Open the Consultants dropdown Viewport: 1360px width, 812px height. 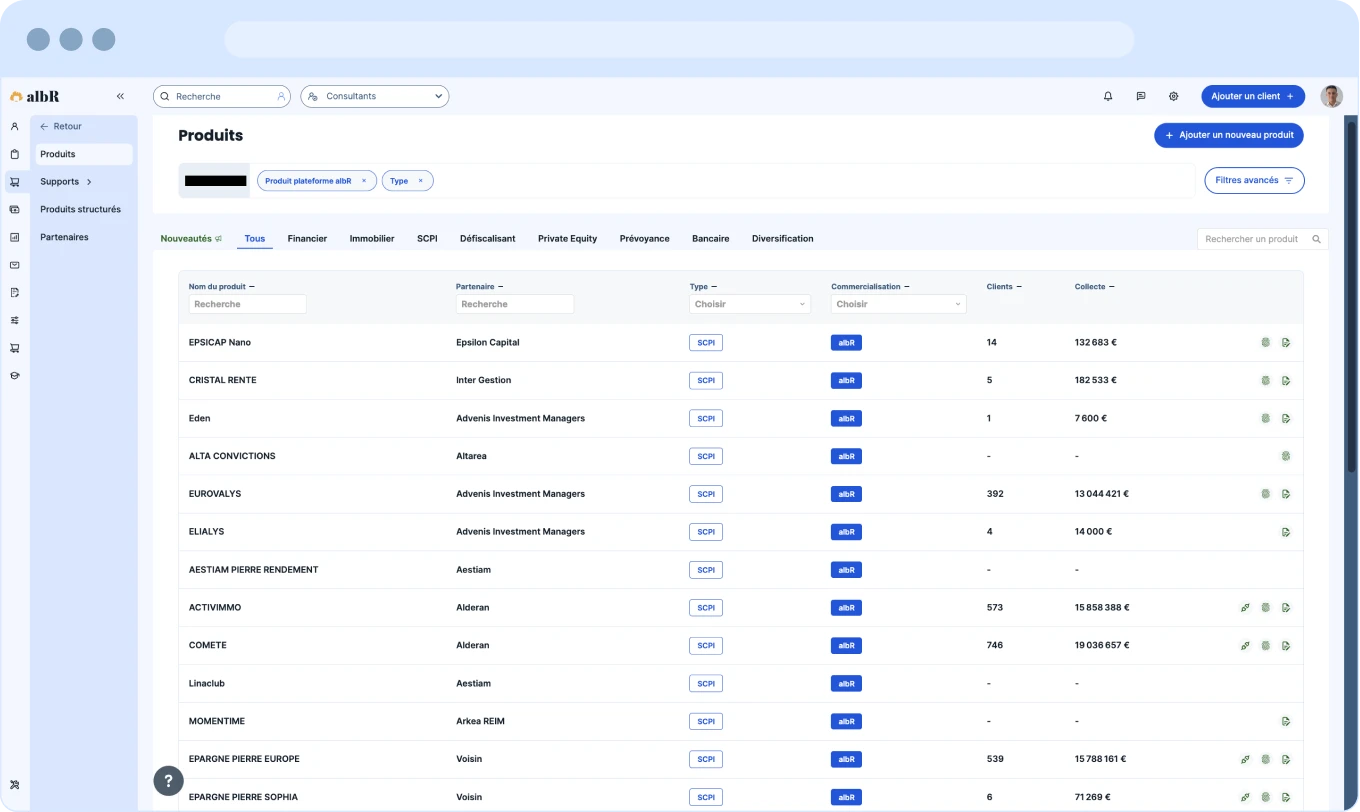click(x=374, y=96)
